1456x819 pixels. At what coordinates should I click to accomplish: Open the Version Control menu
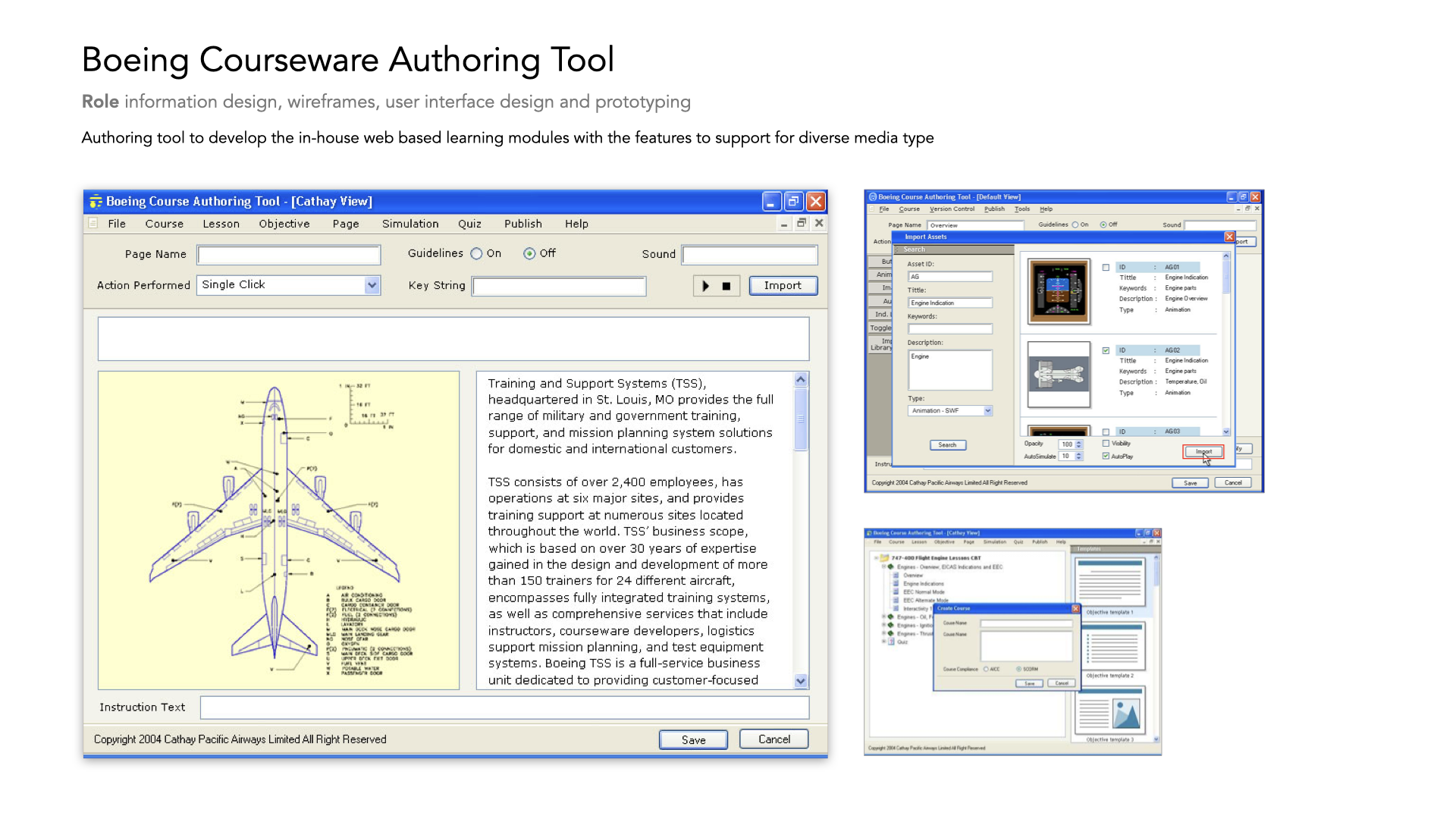pos(952,209)
